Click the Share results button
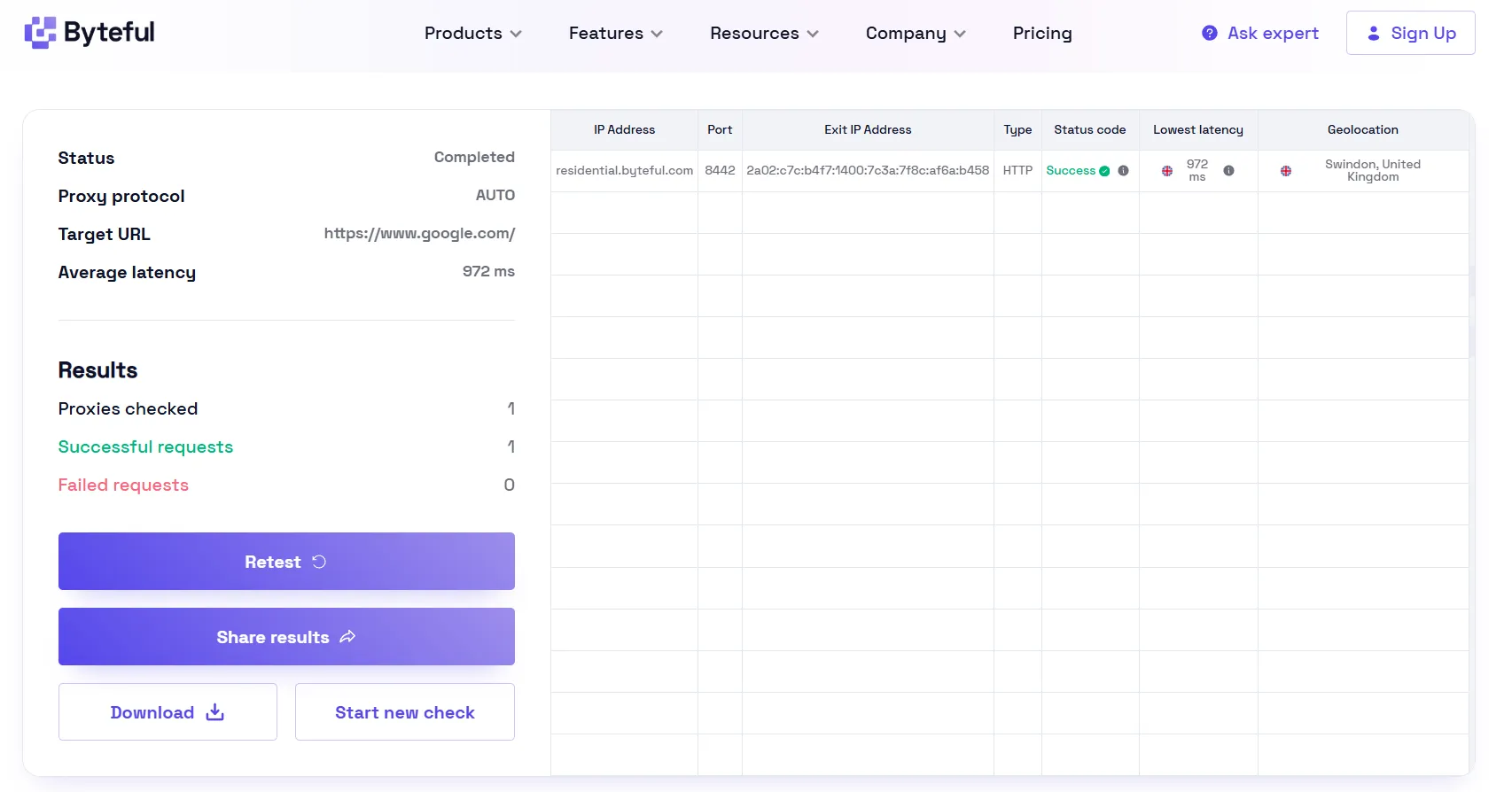Viewport: 1512px width, 792px height. pyautogui.click(x=286, y=636)
